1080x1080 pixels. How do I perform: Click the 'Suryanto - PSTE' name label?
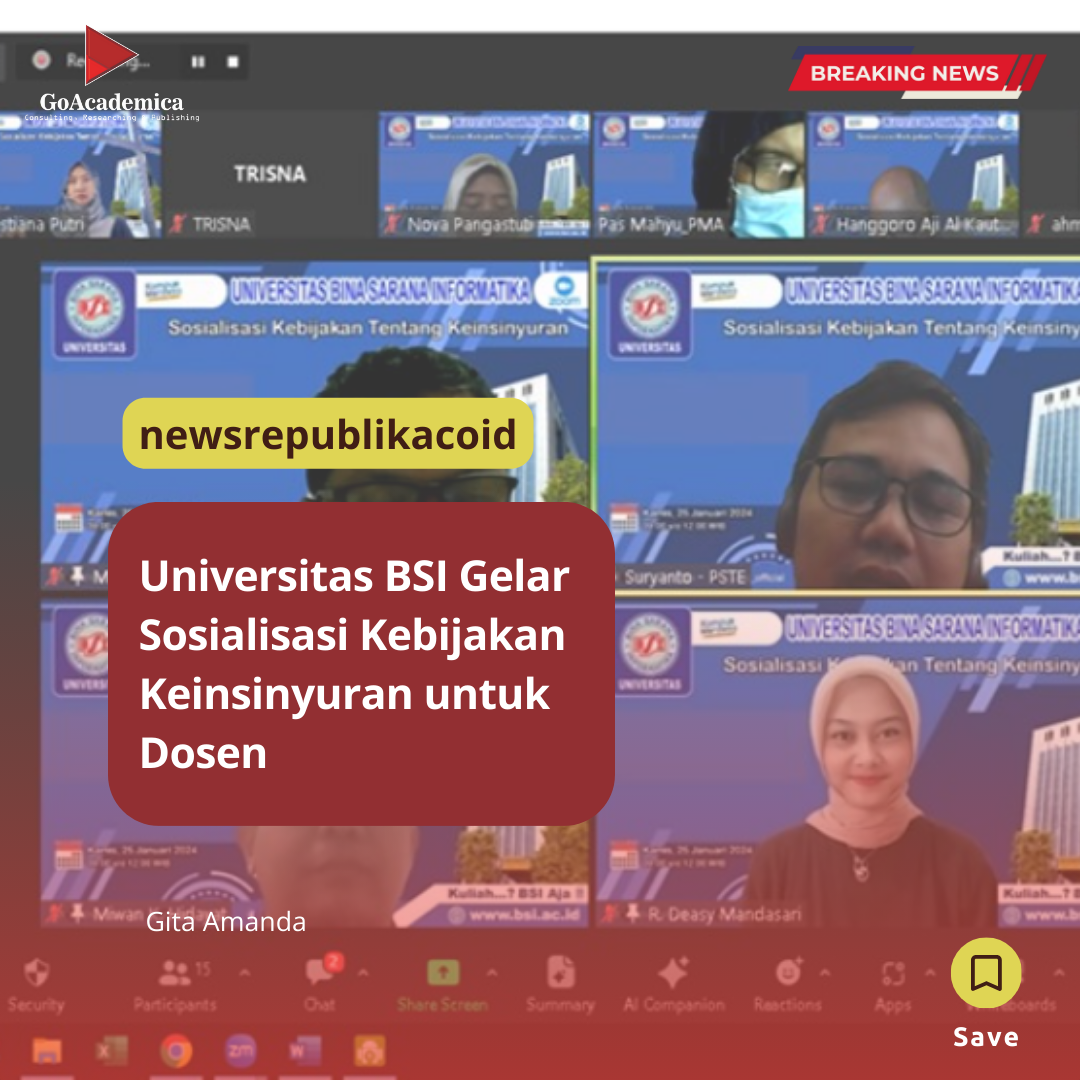[x=685, y=577]
